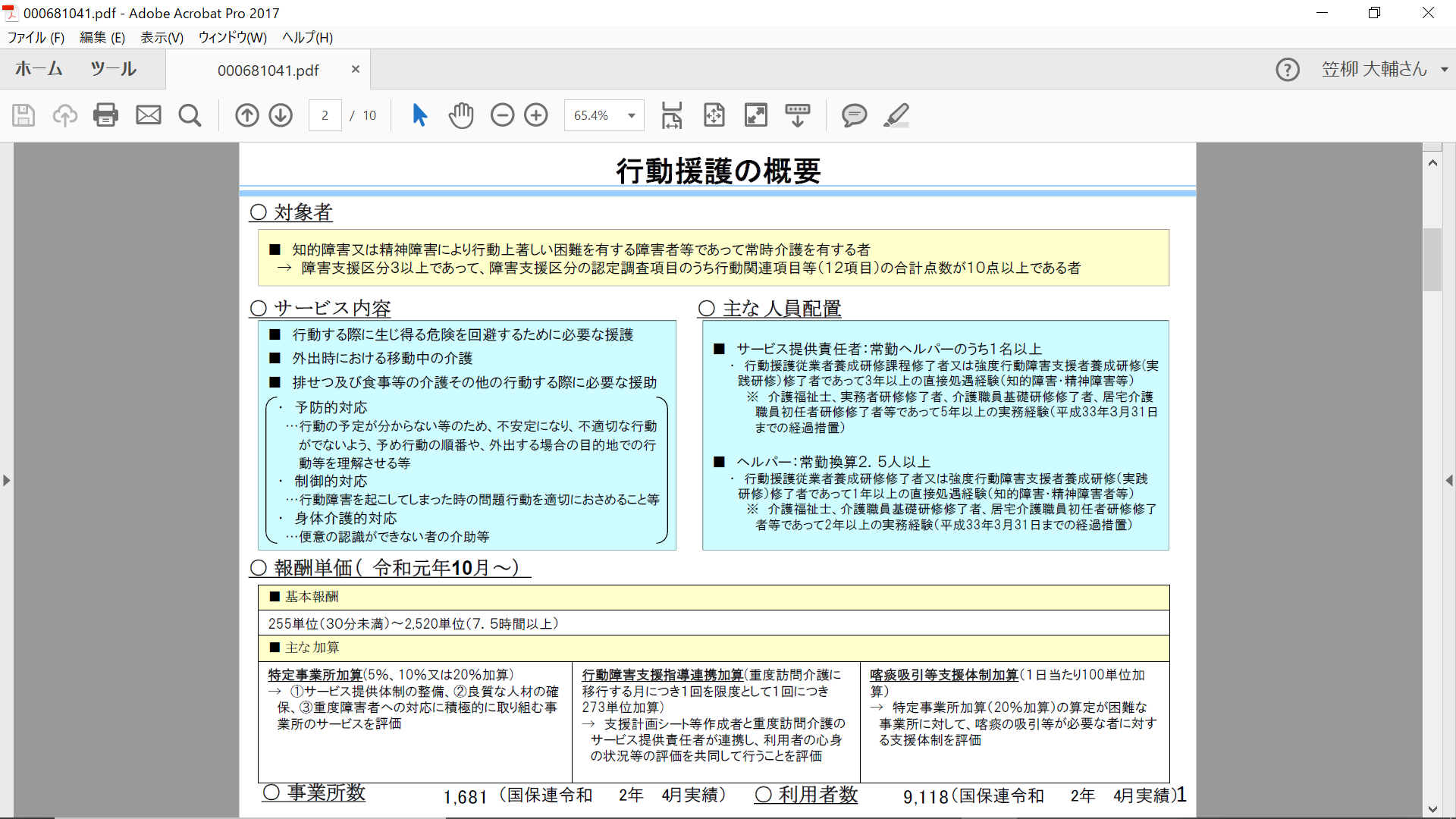The image size is (1456, 819).
Task: Click the 行動援護の概要 title text
Action: pyautogui.click(x=718, y=171)
